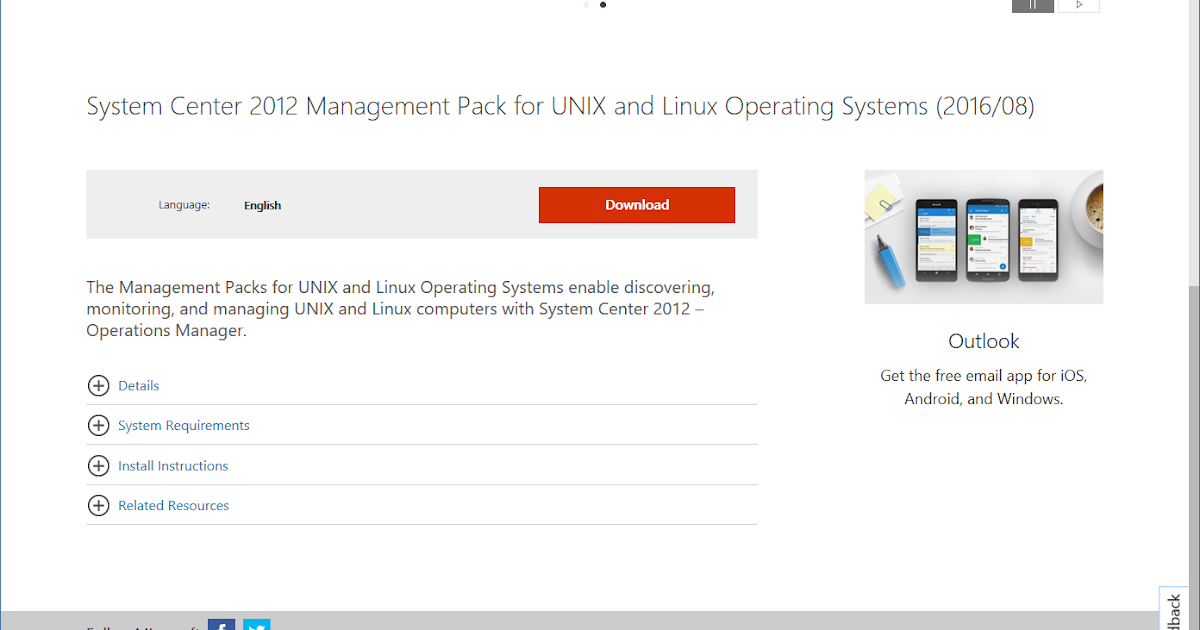Expand the Related Resources section

click(173, 505)
